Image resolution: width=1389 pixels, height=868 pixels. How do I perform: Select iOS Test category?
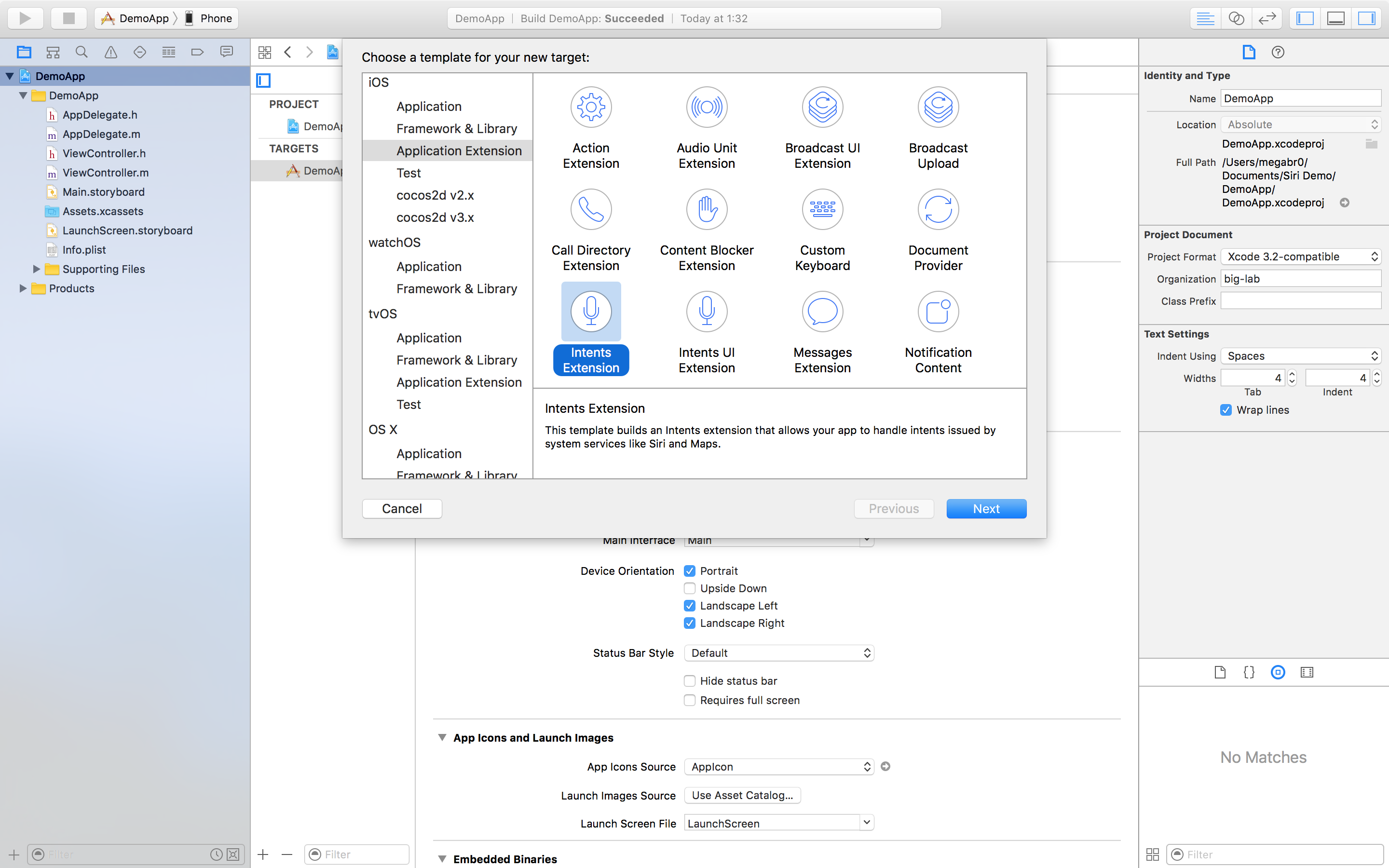pos(408,173)
